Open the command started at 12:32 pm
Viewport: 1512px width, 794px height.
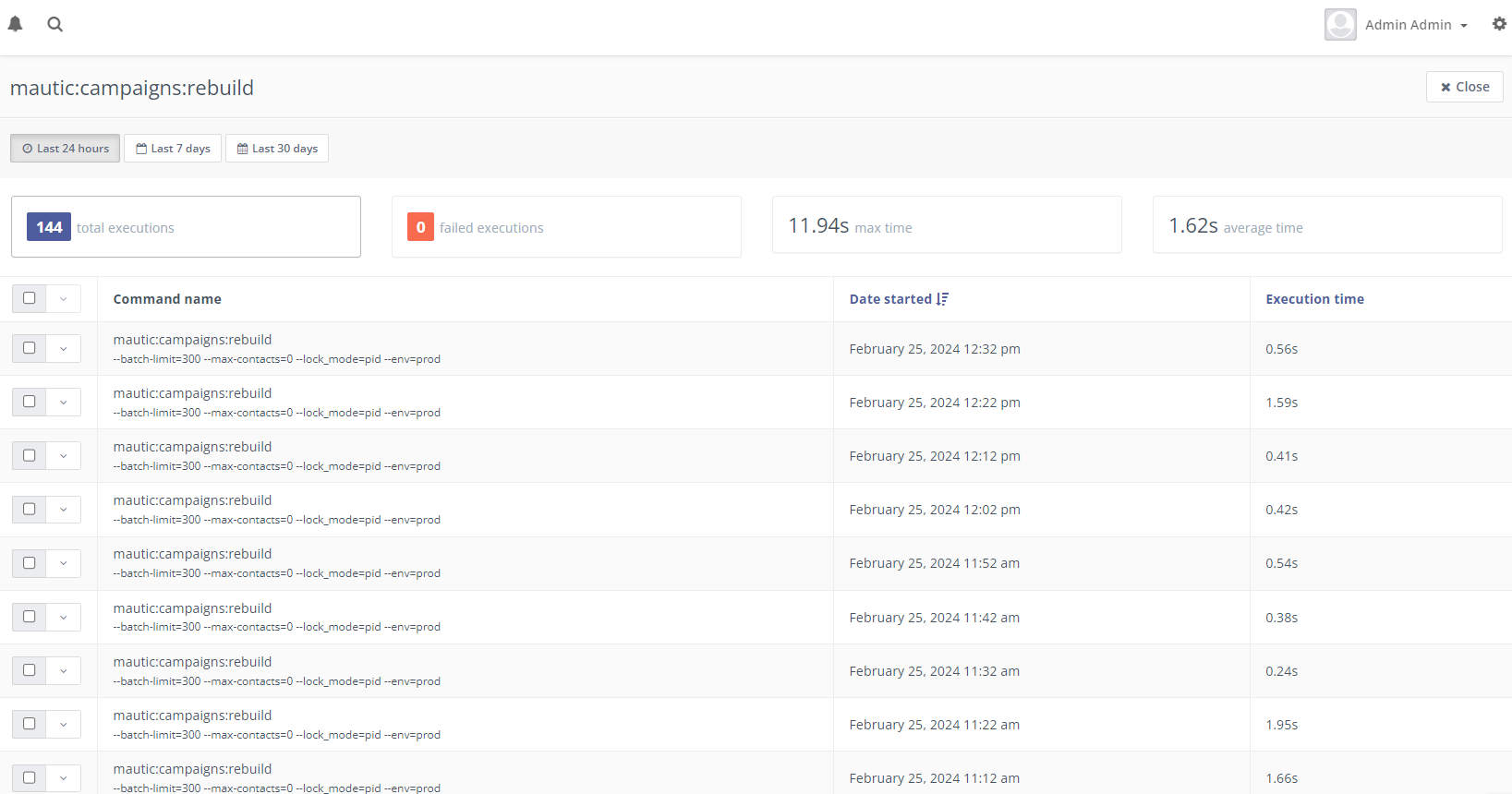[x=192, y=340]
